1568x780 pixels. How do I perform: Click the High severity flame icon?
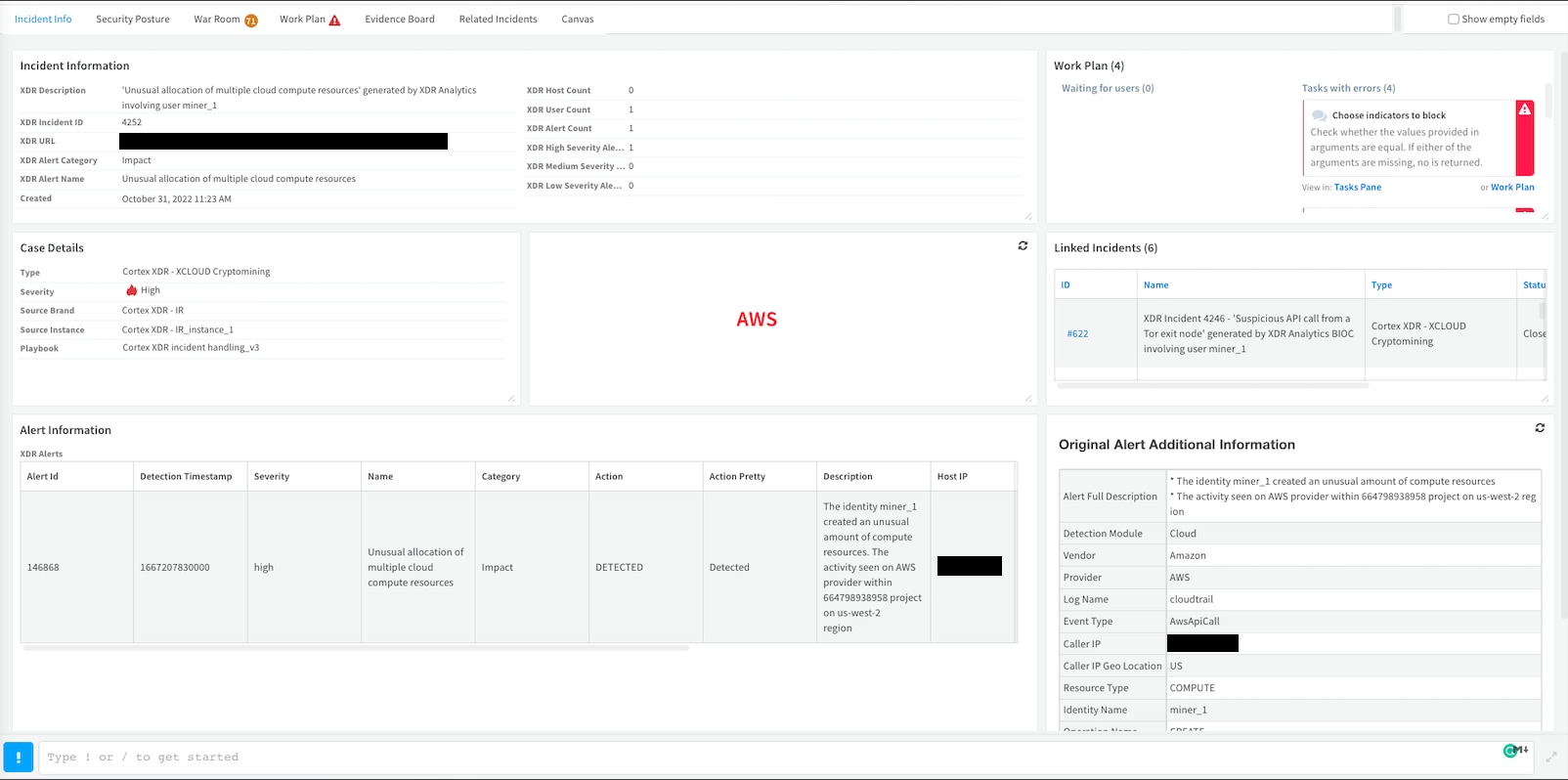tap(131, 290)
